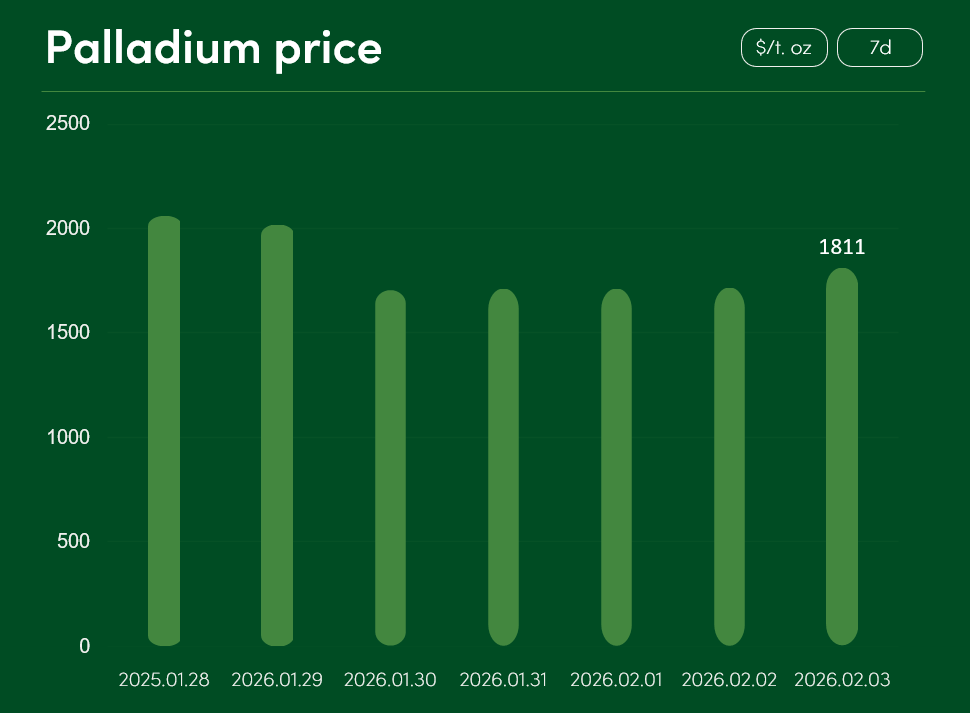The image size is (970, 713).
Task: Click the 2026.02.03 date label
Action: [842, 680]
